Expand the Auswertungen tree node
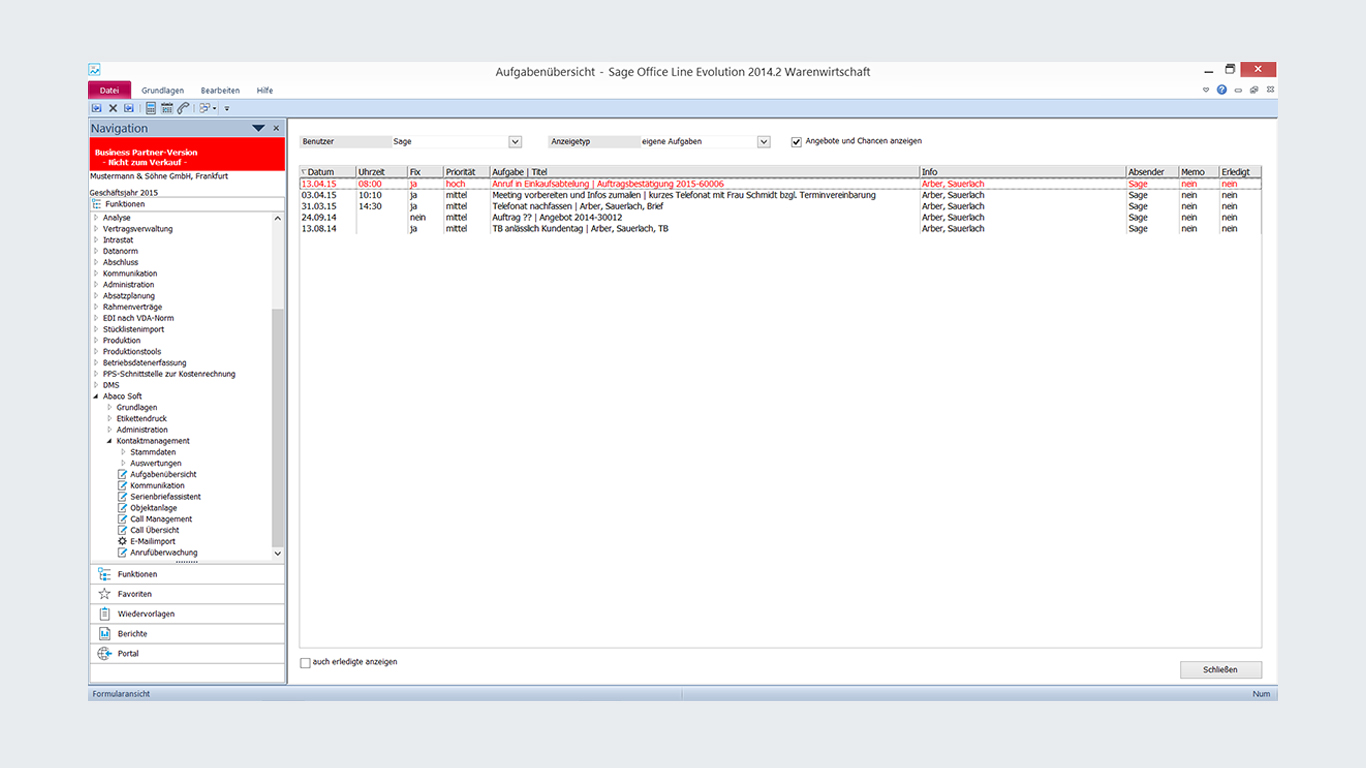1366x768 pixels. coord(123,464)
